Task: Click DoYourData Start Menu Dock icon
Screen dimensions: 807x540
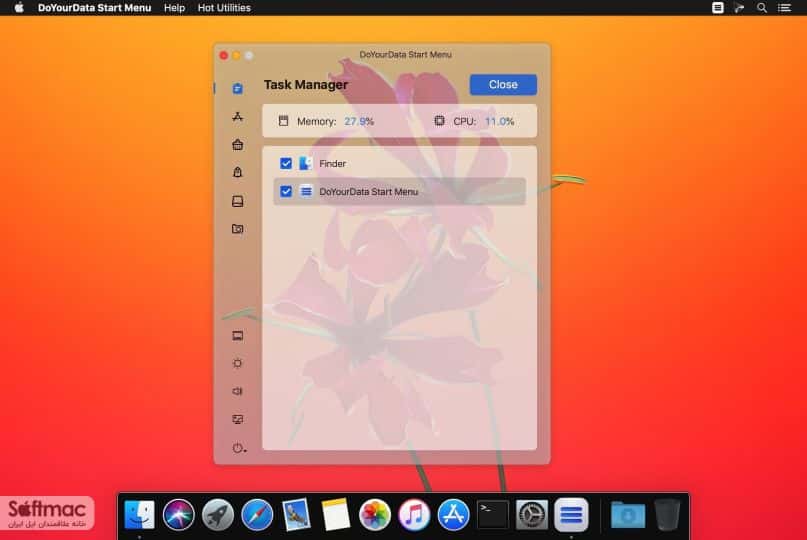Action: click(x=571, y=514)
